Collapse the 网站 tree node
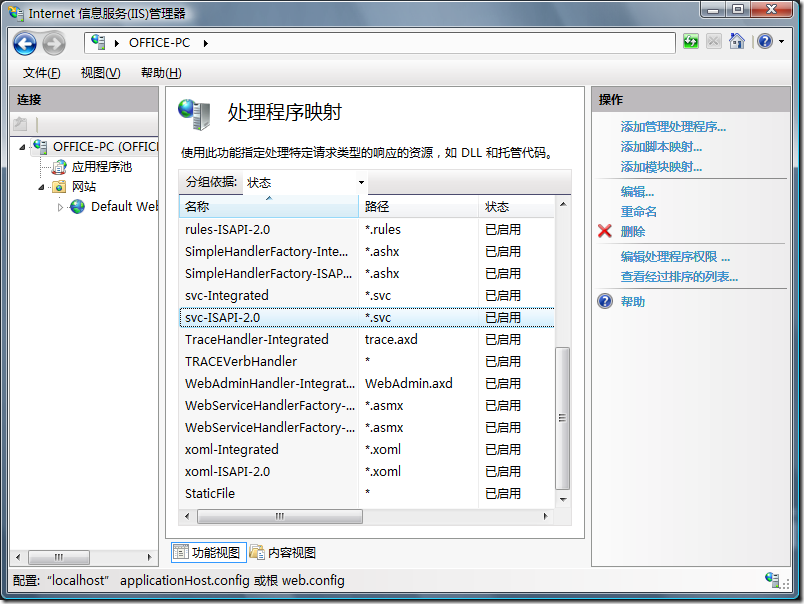804x604 pixels. click(x=42, y=187)
